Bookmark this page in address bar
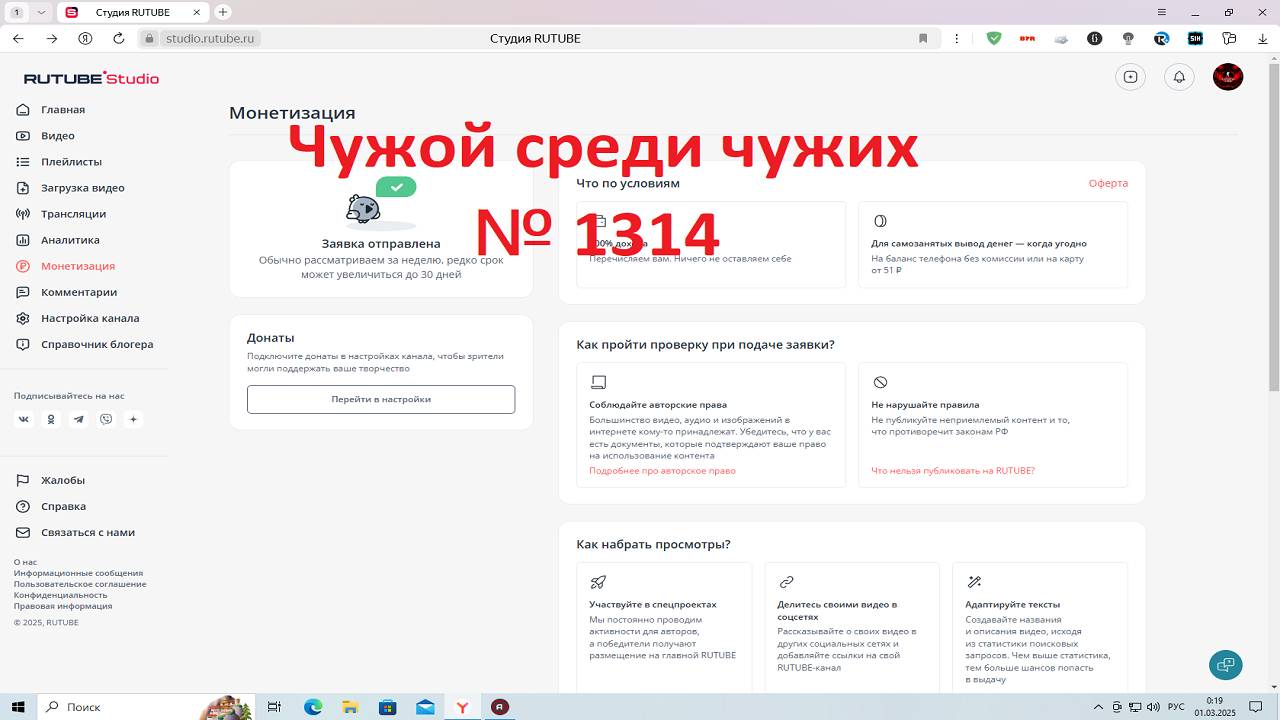The height and width of the screenshot is (720, 1280). (923, 38)
